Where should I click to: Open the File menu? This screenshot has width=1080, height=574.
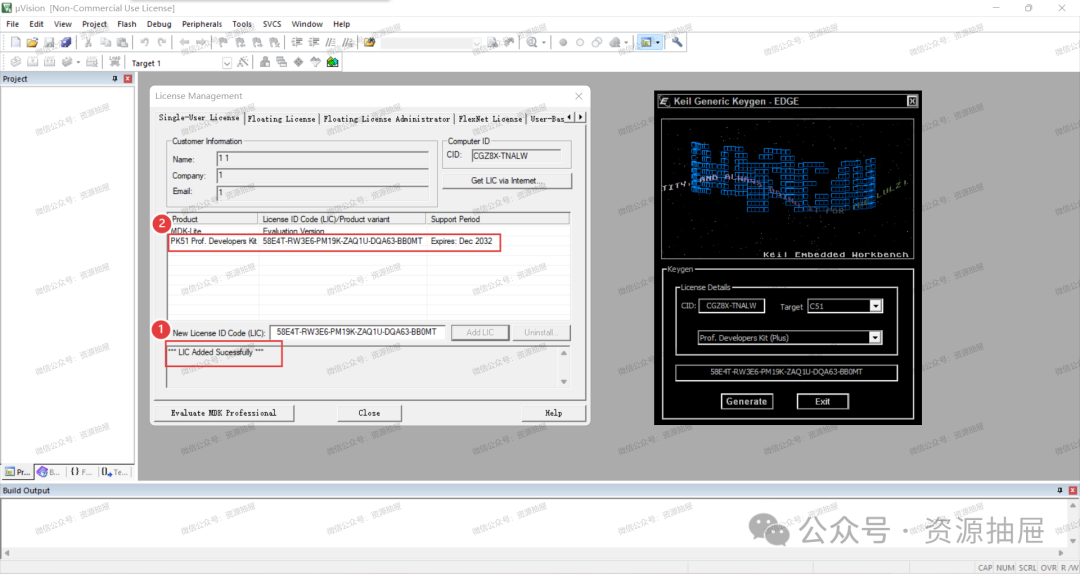coord(12,24)
